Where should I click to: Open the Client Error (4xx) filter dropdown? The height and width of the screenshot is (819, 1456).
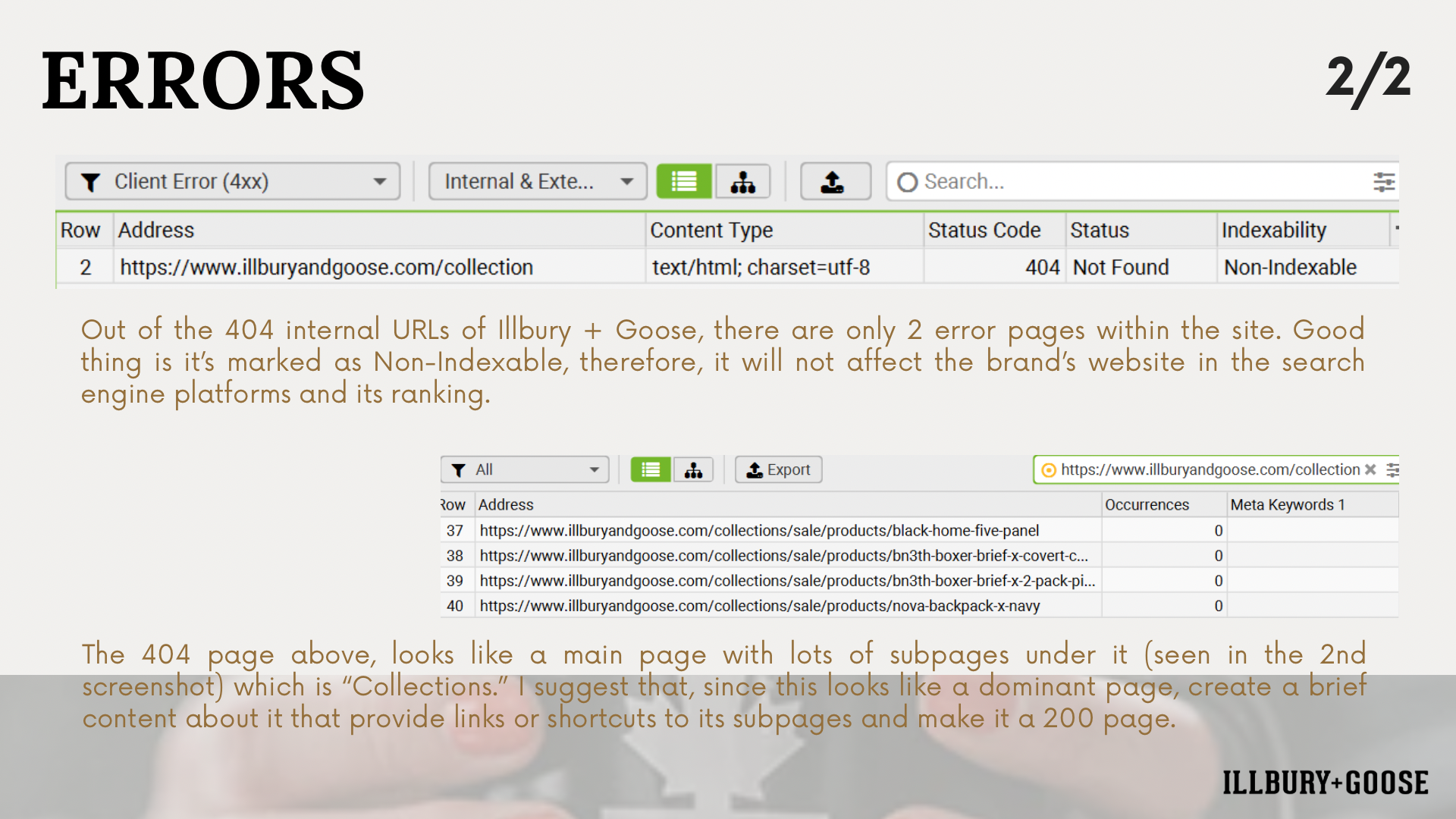point(232,182)
